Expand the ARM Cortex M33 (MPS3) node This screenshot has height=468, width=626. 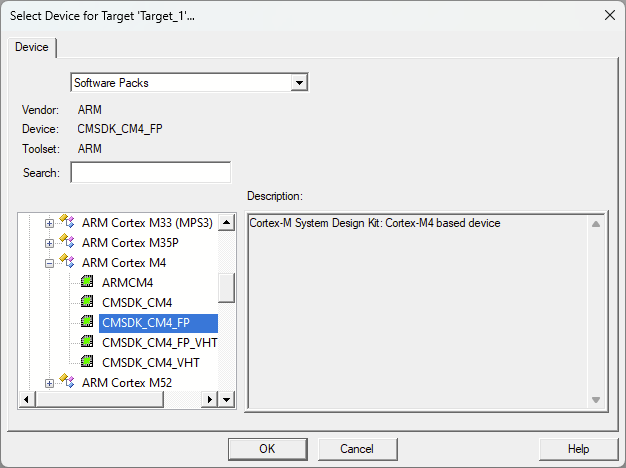coord(49,223)
